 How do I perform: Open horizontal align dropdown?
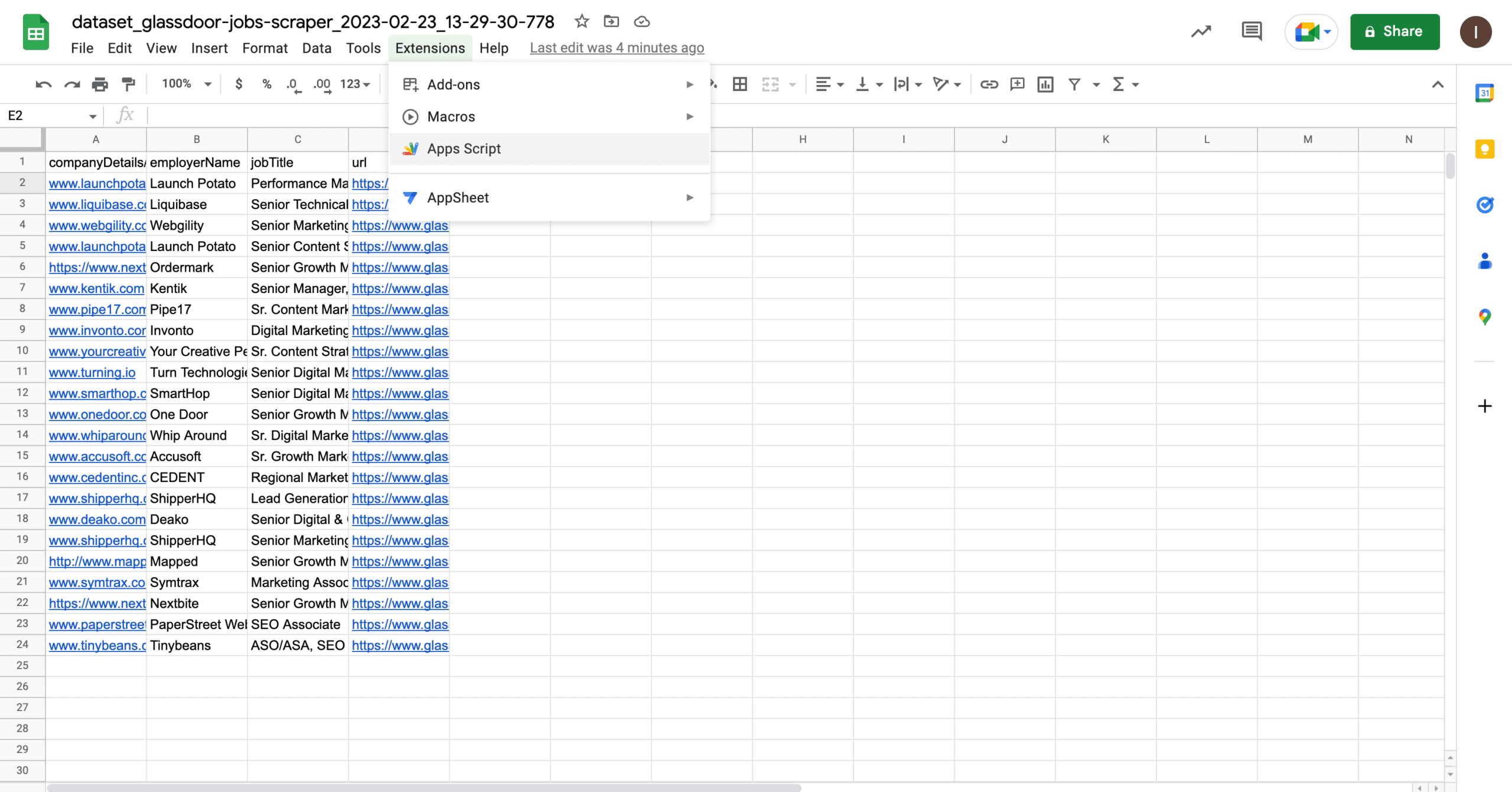pyautogui.click(x=829, y=84)
